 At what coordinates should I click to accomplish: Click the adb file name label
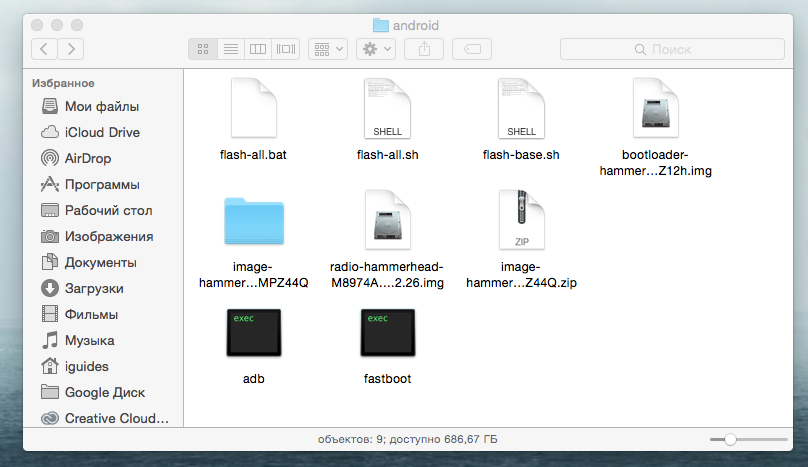pos(254,379)
